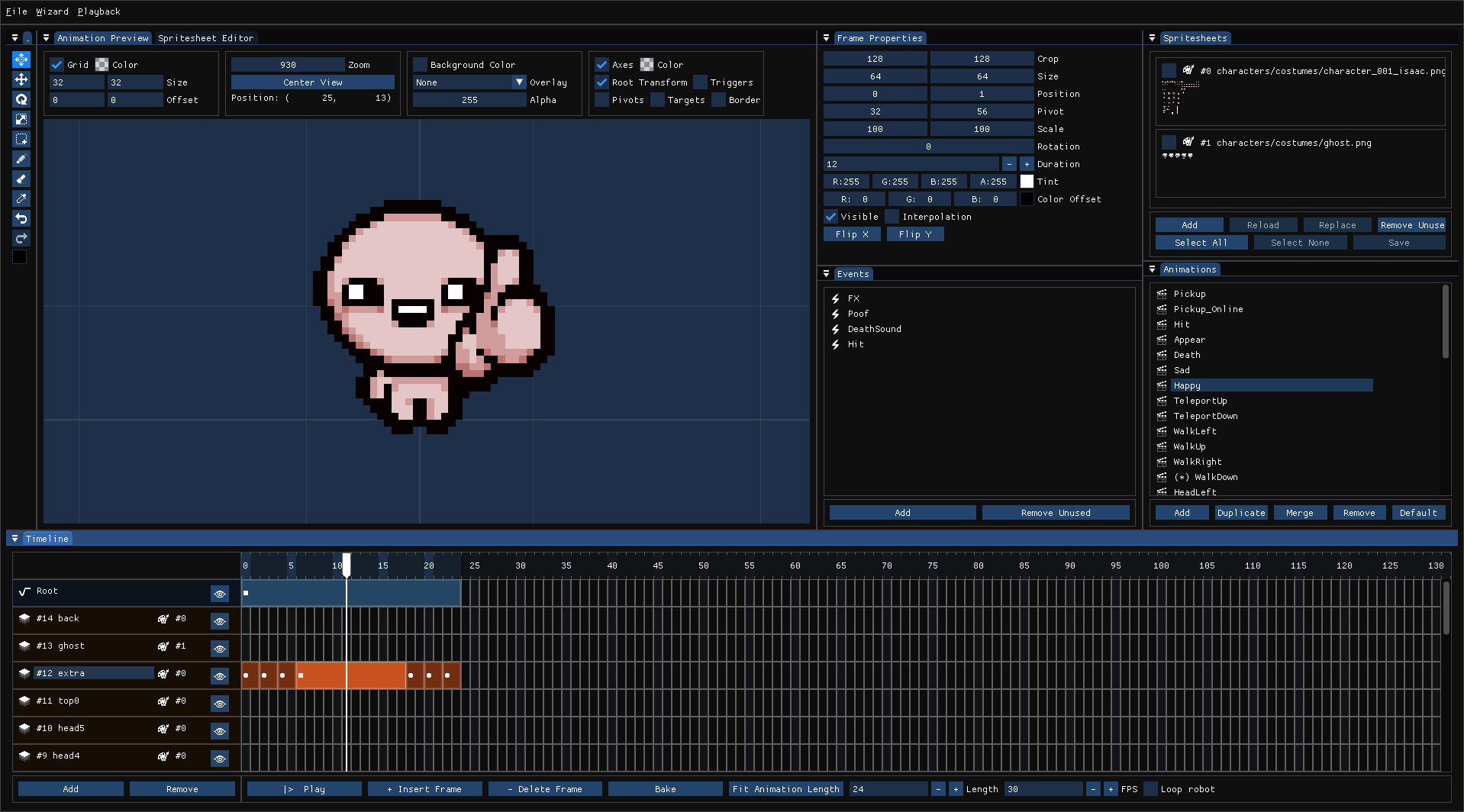Click the DeathSound event lightning icon
The width and height of the screenshot is (1464, 812).
836,329
